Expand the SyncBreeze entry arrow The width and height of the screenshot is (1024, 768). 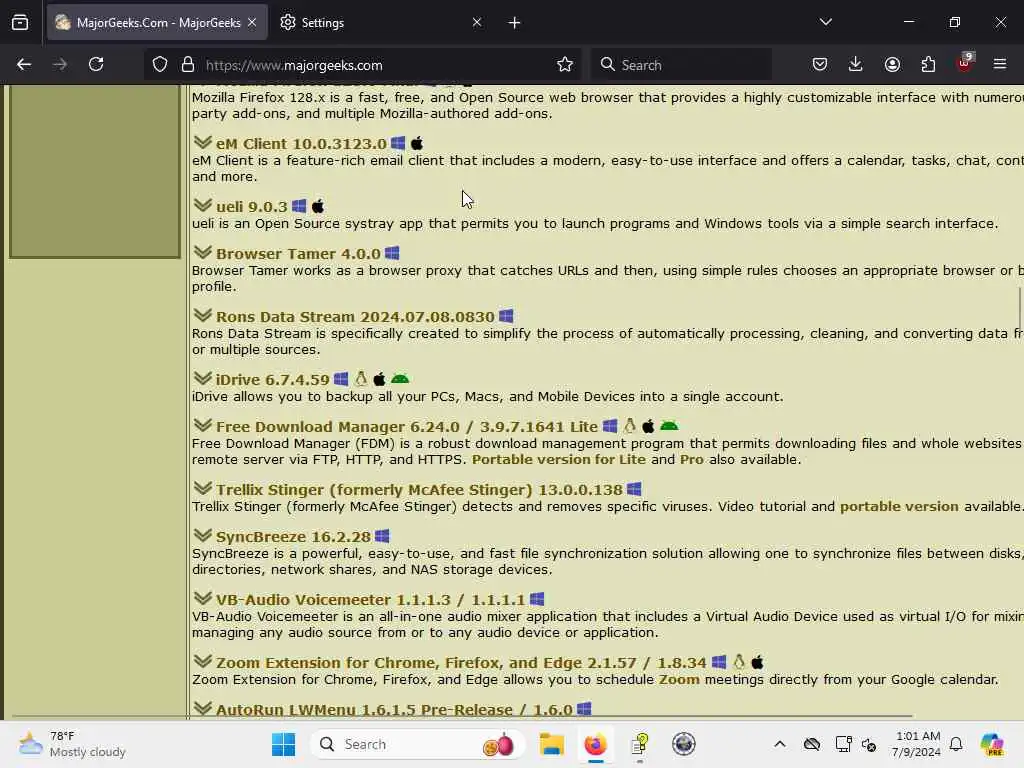[202, 536]
